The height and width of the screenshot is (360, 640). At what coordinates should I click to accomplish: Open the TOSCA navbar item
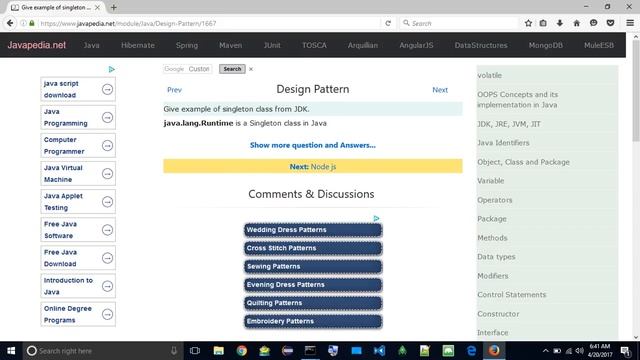(314, 45)
